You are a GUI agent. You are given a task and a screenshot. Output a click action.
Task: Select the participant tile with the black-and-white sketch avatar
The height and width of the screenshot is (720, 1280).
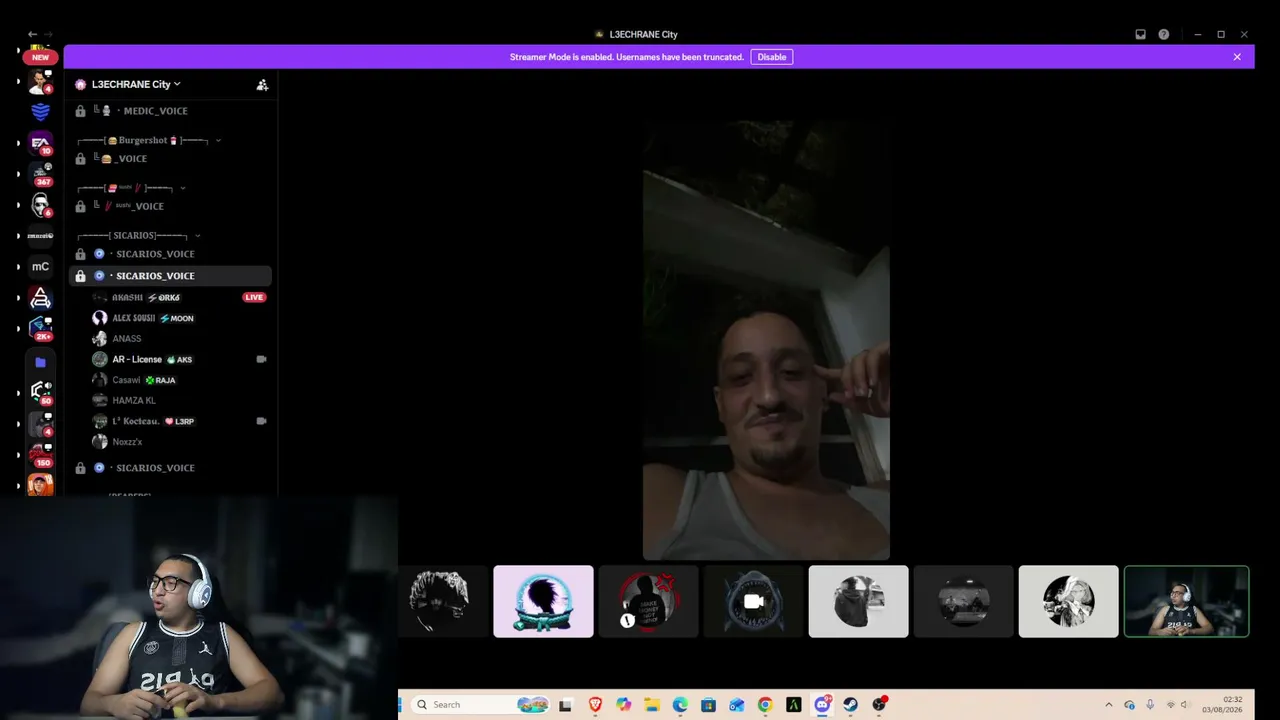(x=1068, y=601)
